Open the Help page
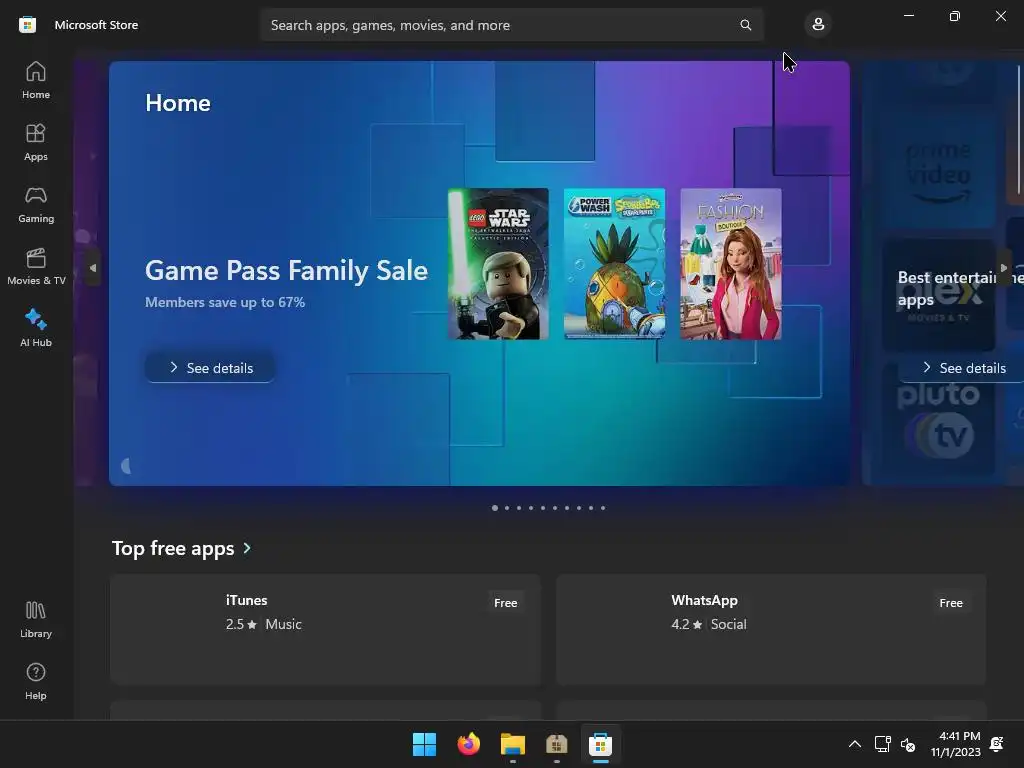The width and height of the screenshot is (1024, 768). pyautogui.click(x=36, y=681)
